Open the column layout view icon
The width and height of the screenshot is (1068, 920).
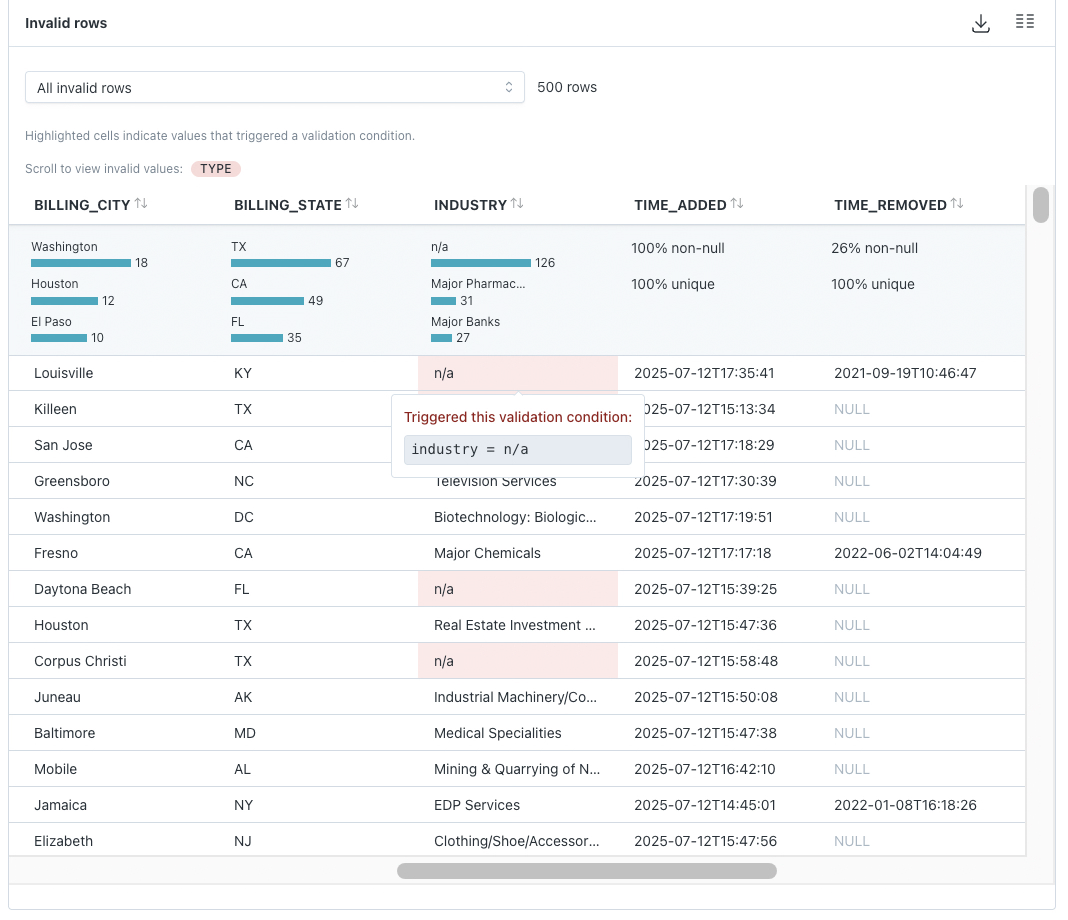pyautogui.click(x=1024, y=21)
